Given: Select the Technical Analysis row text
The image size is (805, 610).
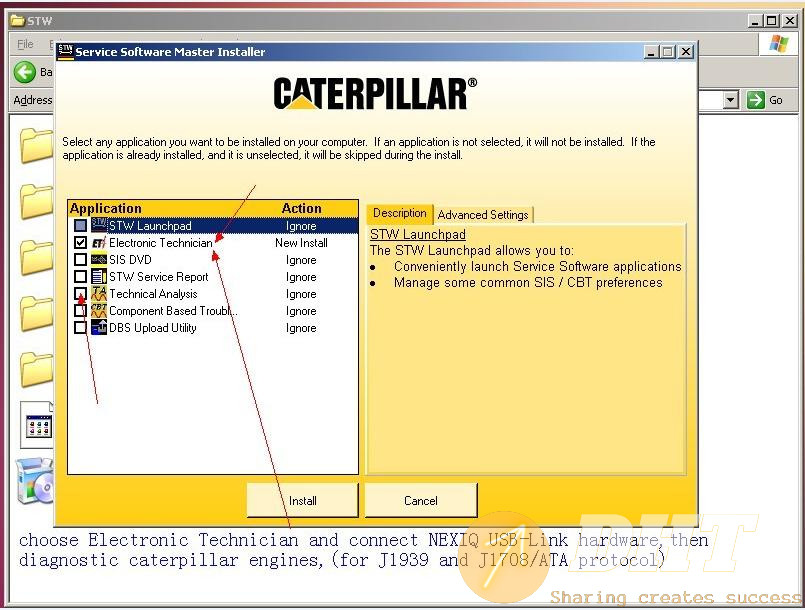Looking at the screenshot, I should click(x=153, y=294).
